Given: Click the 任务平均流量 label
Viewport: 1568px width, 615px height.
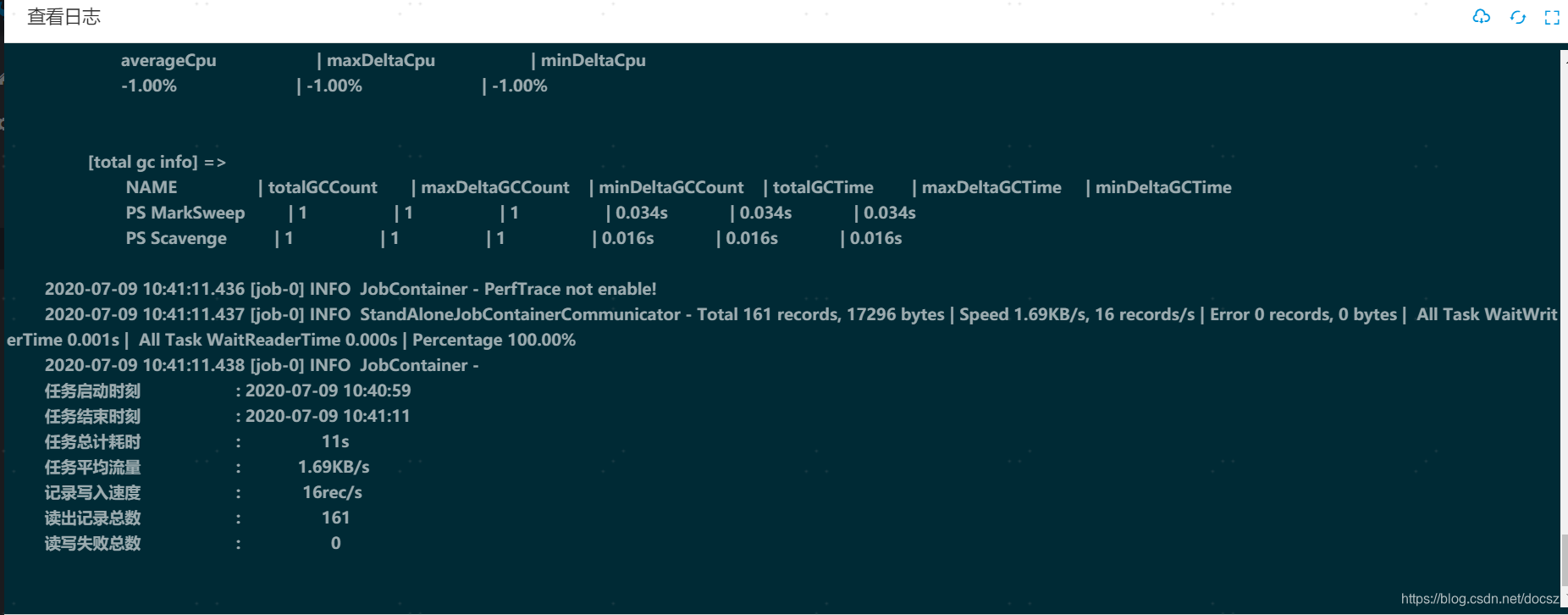Looking at the screenshot, I should point(92,467).
